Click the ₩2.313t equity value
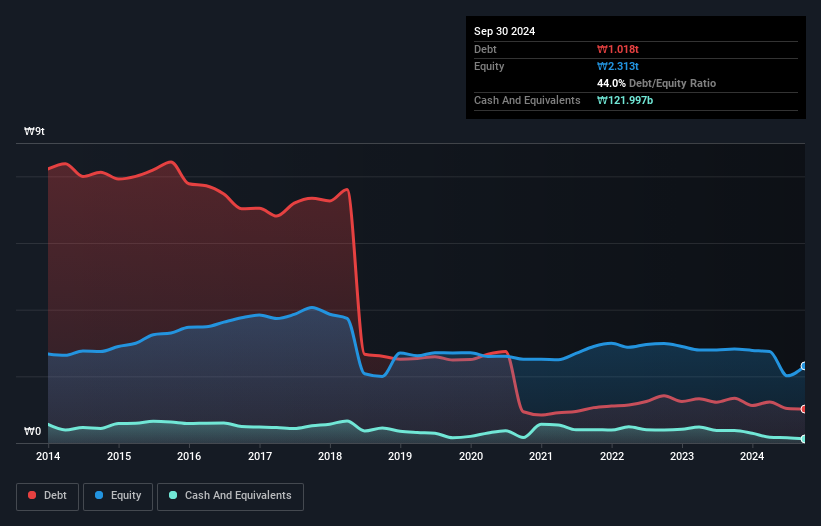Screen dimensions: 821x526 618,66
